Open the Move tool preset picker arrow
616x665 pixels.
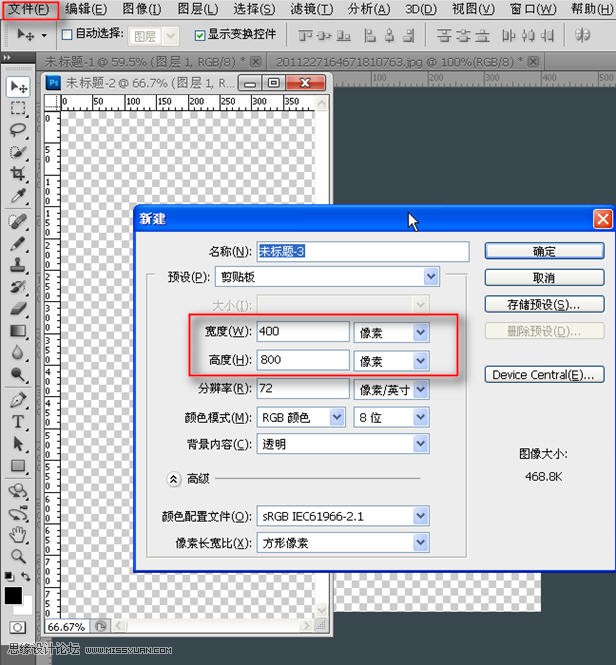point(44,36)
